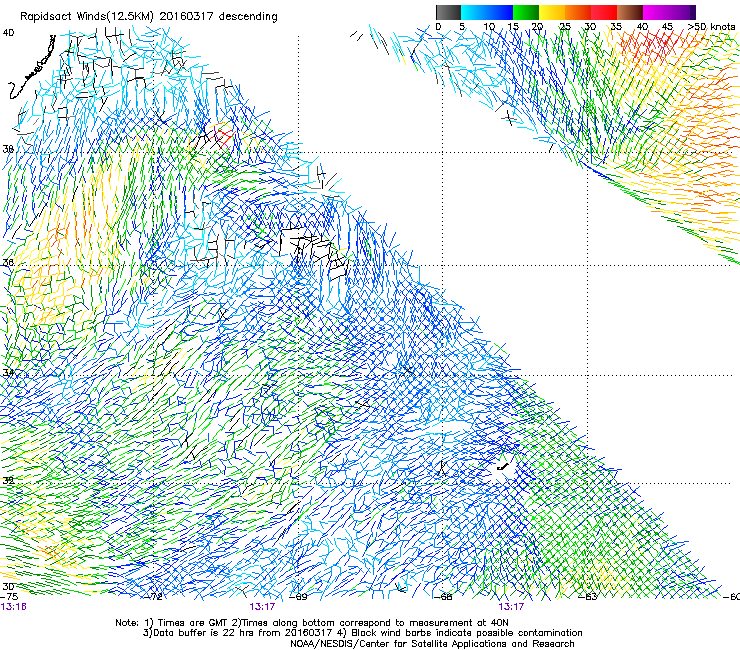
Task: Click the 13:17 time label beside -69
Action: 262,607
